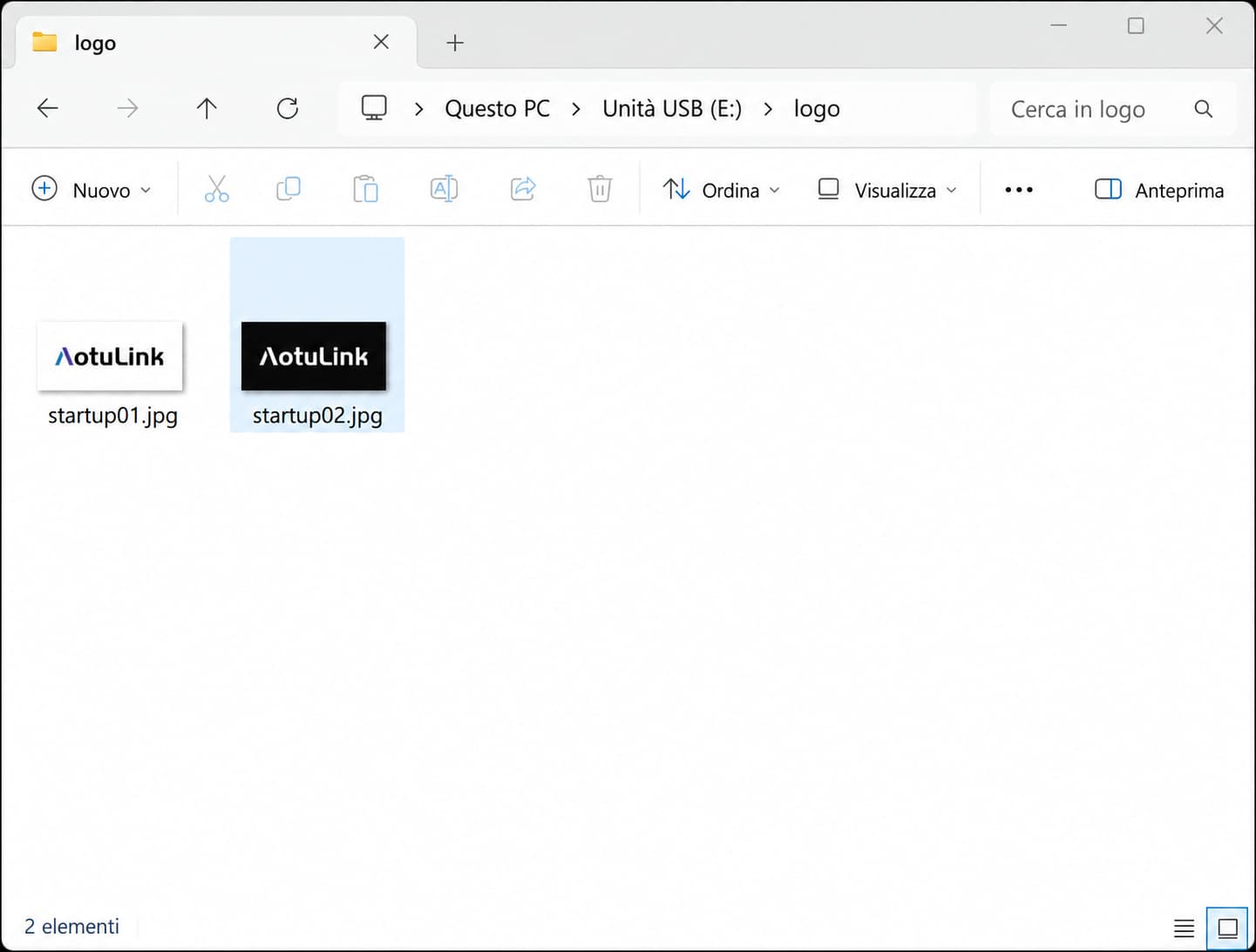Click the paste clipboard icon

pyautogui.click(x=365, y=189)
